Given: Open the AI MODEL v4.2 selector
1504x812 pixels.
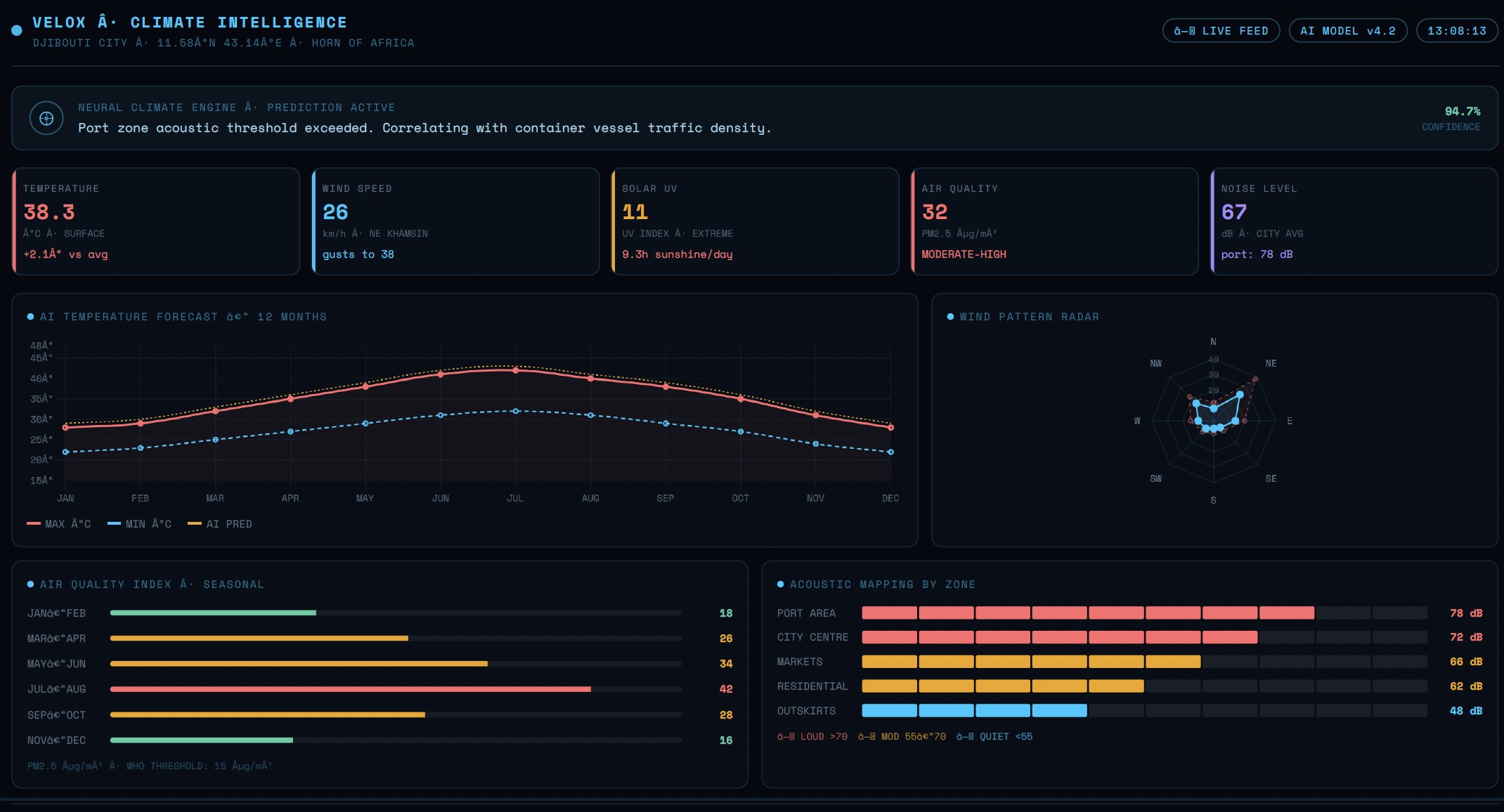Looking at the screenshot, I should tap(1347, 30).
